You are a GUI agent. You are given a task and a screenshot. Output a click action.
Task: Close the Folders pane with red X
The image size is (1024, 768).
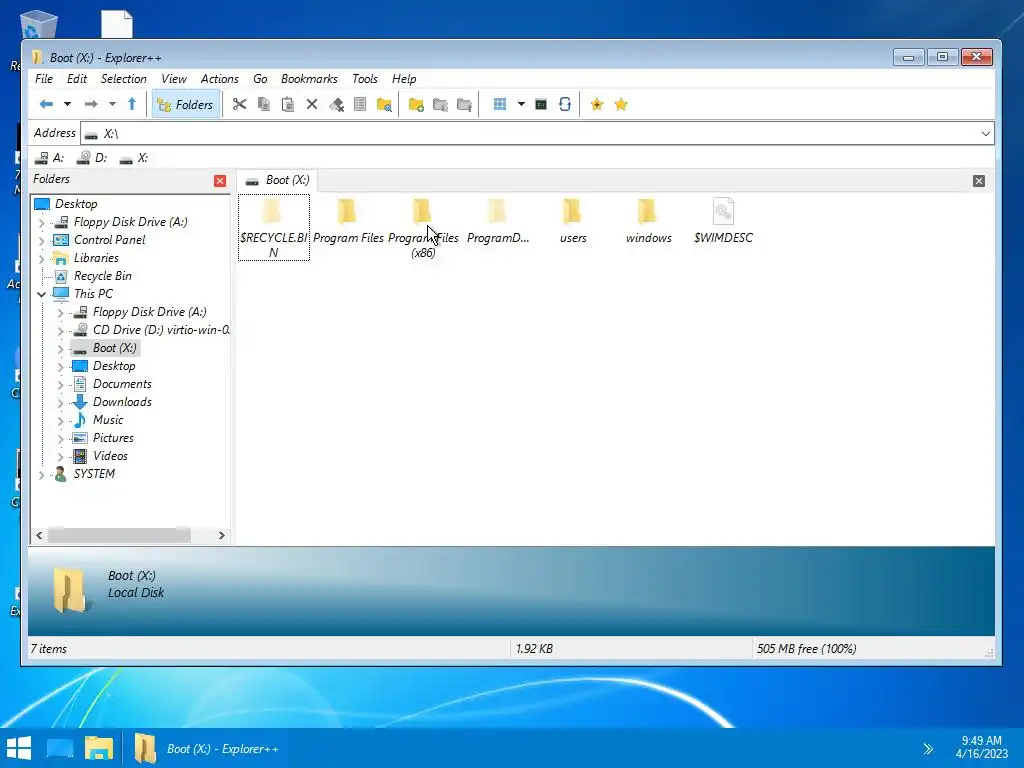click(x=220, y=181)
